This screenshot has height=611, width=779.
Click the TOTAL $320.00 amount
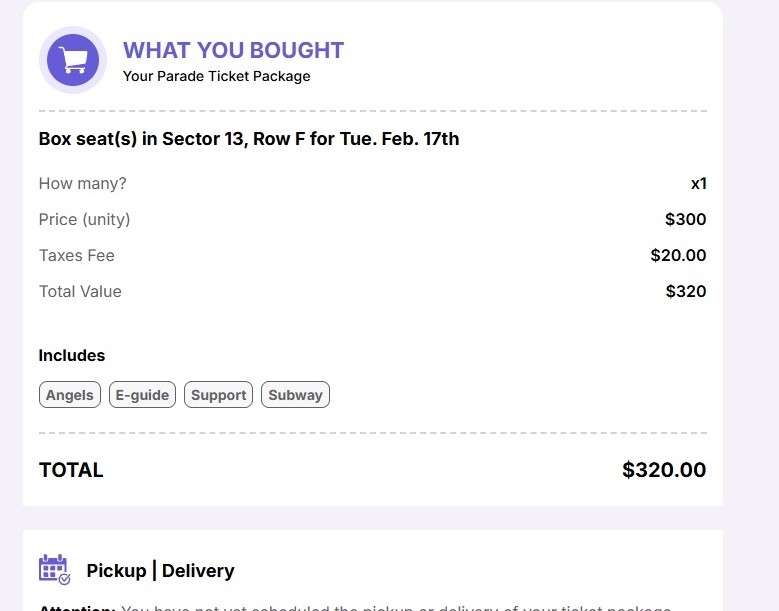(664, 470)
